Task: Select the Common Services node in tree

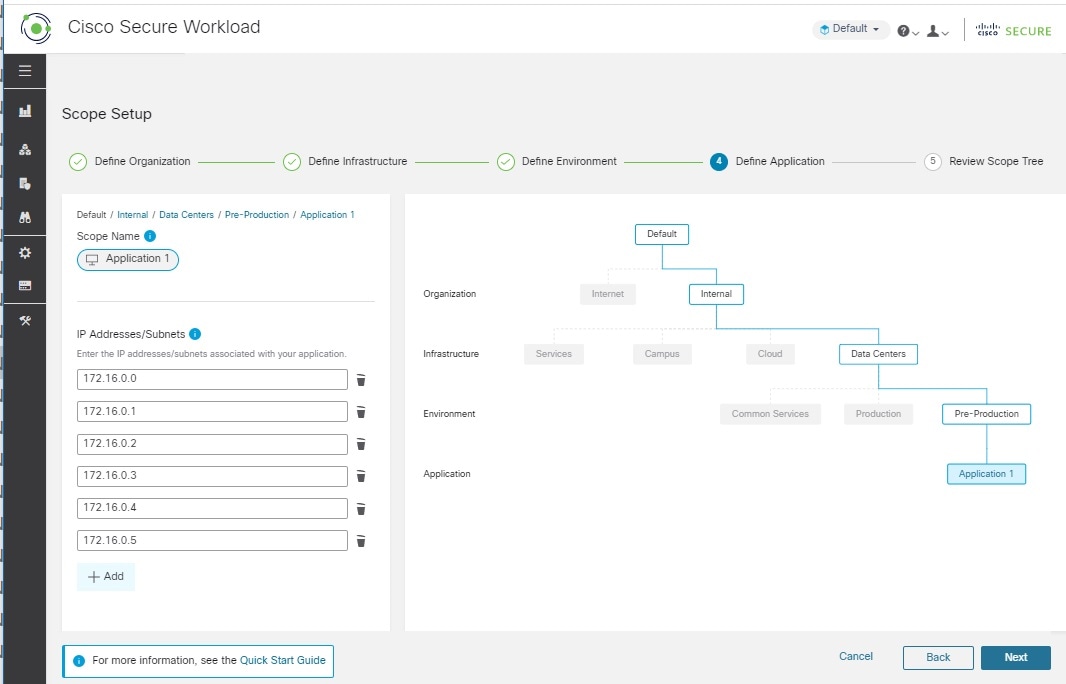Action: pyautogui.click(x=770, y=413)
